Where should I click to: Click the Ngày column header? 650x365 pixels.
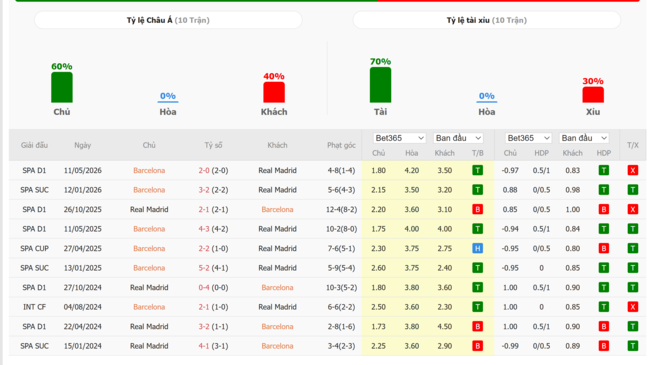[x=82, y=145]
